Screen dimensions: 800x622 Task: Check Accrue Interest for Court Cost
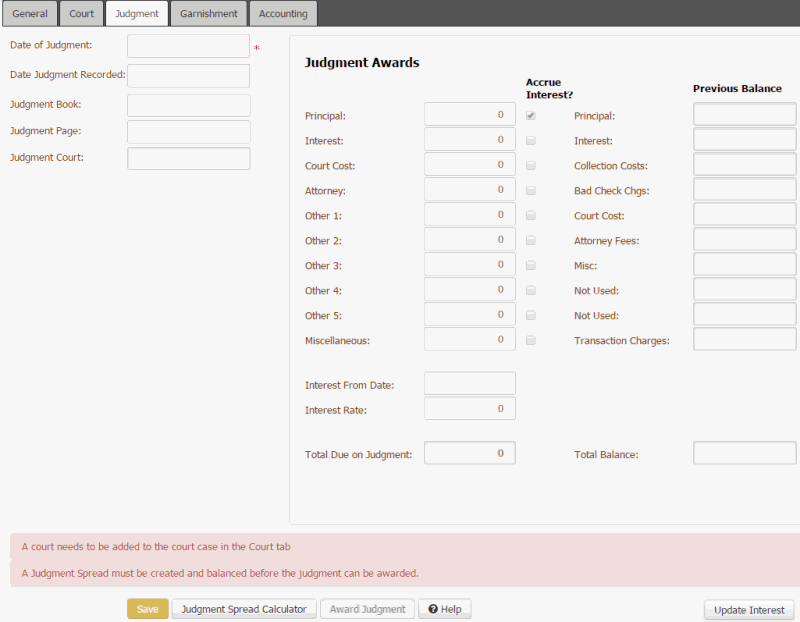530,165
